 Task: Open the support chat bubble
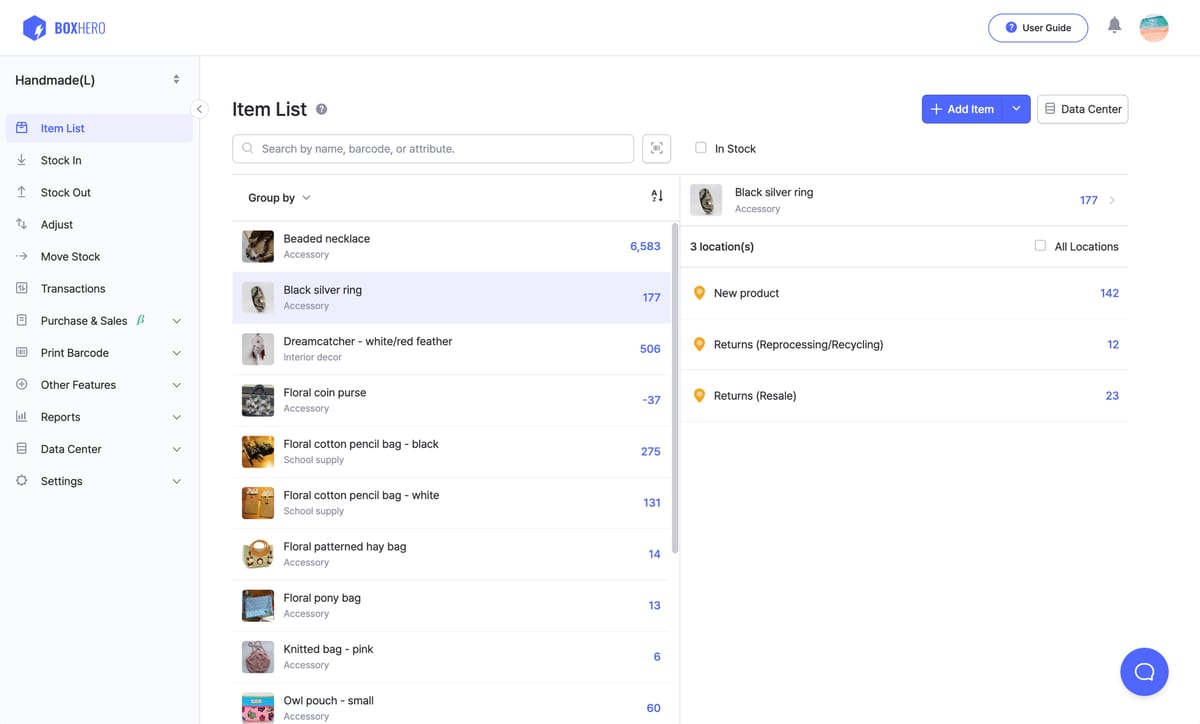pos(1144,671)
